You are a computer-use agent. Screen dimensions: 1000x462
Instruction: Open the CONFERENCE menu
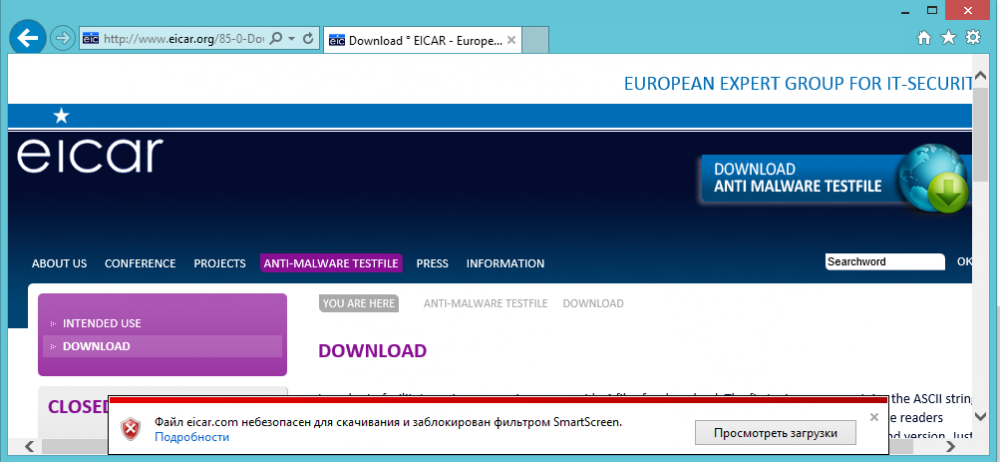[x=140, y=264]
